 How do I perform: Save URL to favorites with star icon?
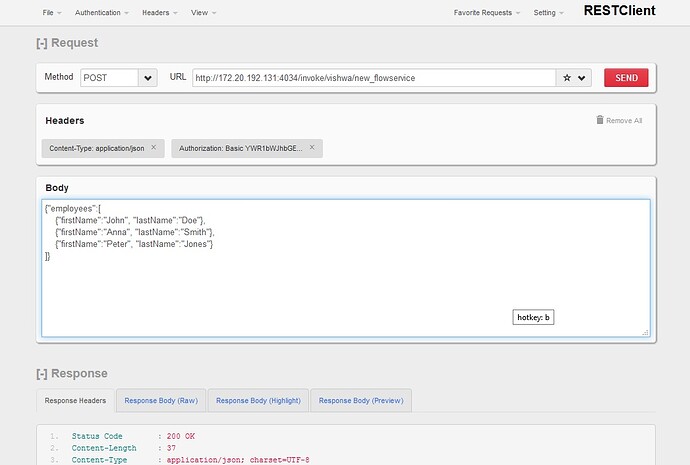point(567,78)
